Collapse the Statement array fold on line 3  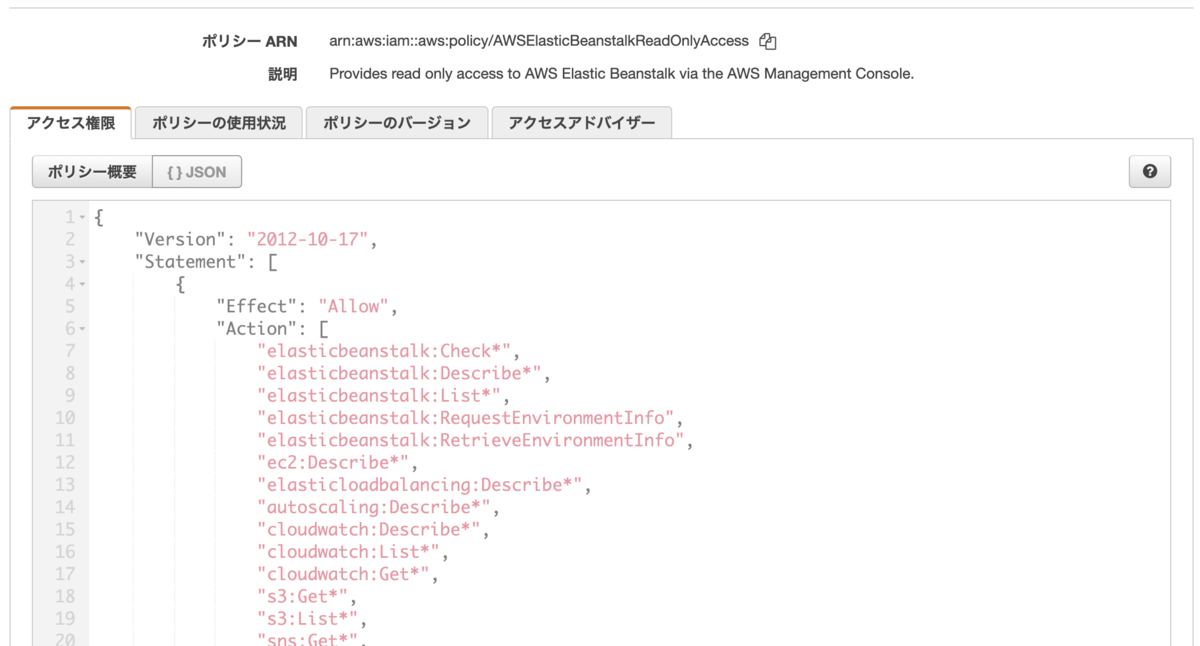tap(82, 262)
